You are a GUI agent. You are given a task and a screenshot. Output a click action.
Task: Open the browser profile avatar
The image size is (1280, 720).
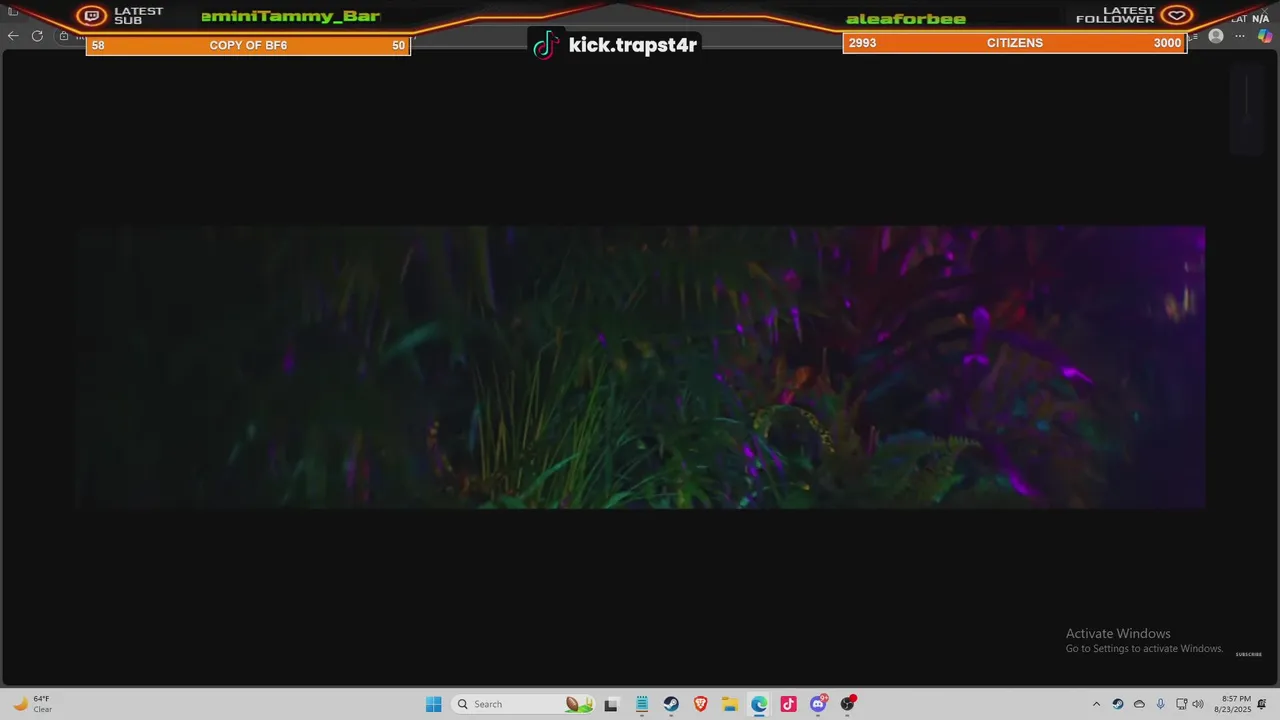[x=1216, y=36]
